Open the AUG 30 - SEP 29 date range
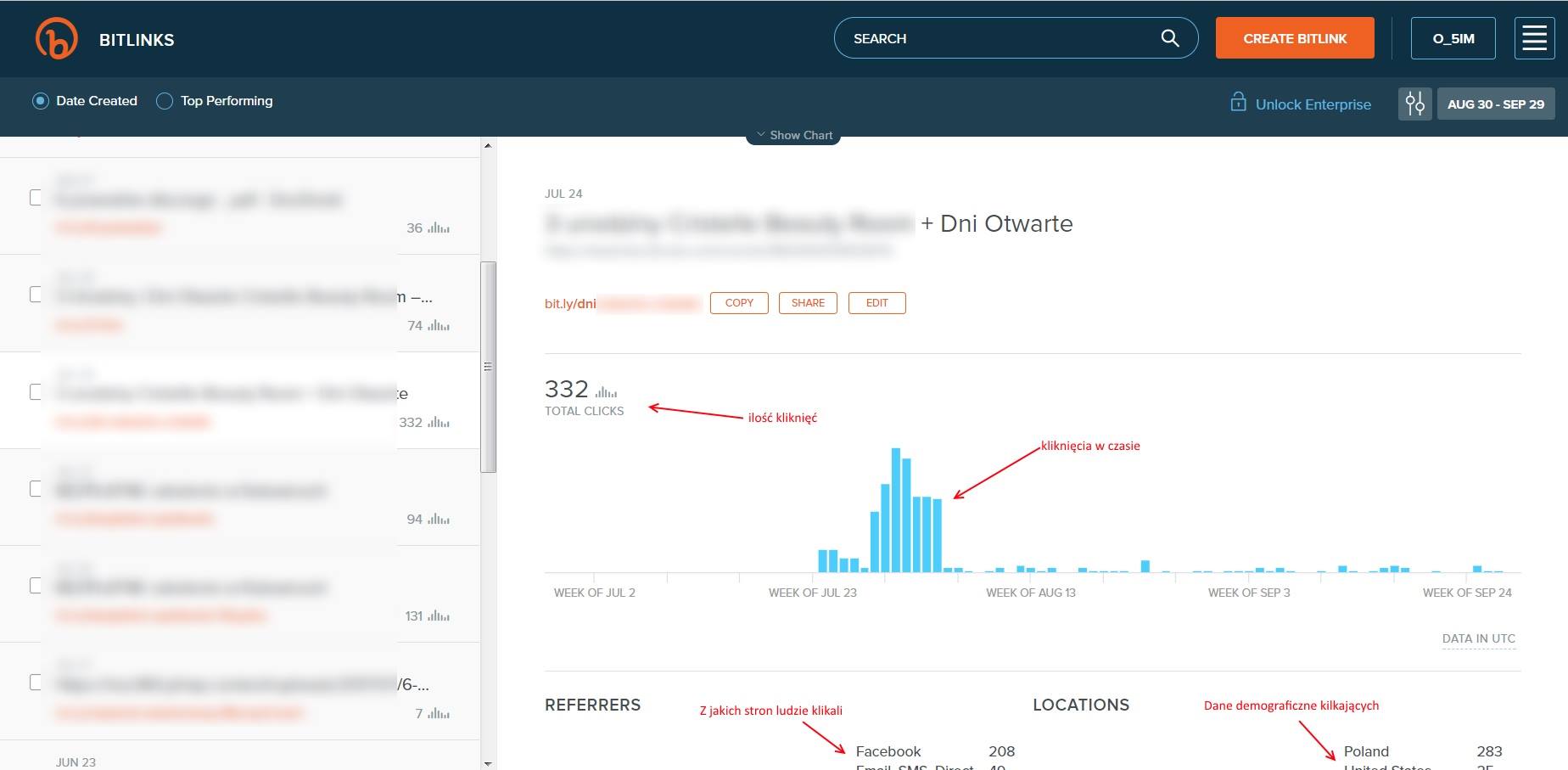1568x770 pixels. point(1495,104)
